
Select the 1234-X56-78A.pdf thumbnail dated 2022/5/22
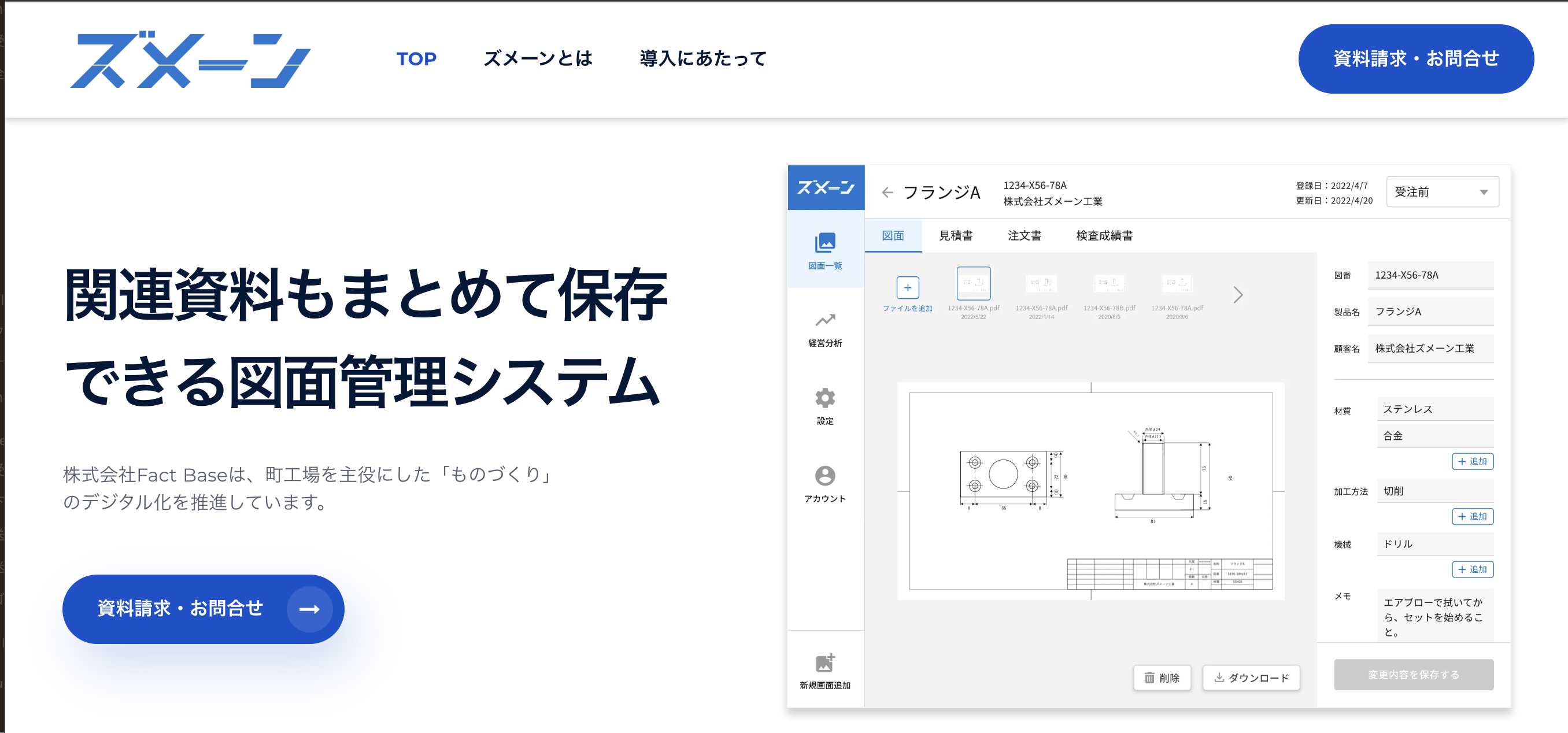pos(973,283)
